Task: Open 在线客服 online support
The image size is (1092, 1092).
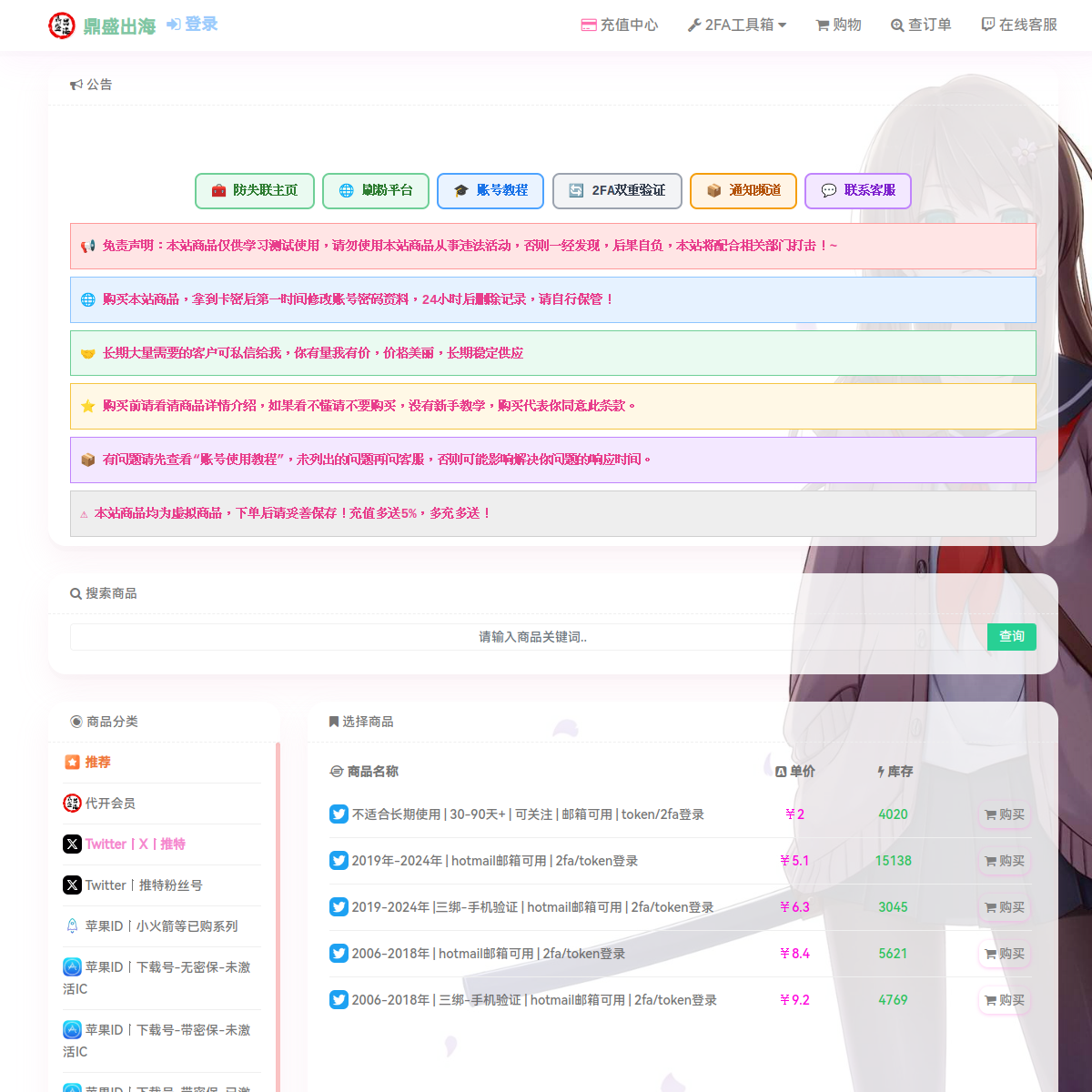Action: click(1019, 25)
